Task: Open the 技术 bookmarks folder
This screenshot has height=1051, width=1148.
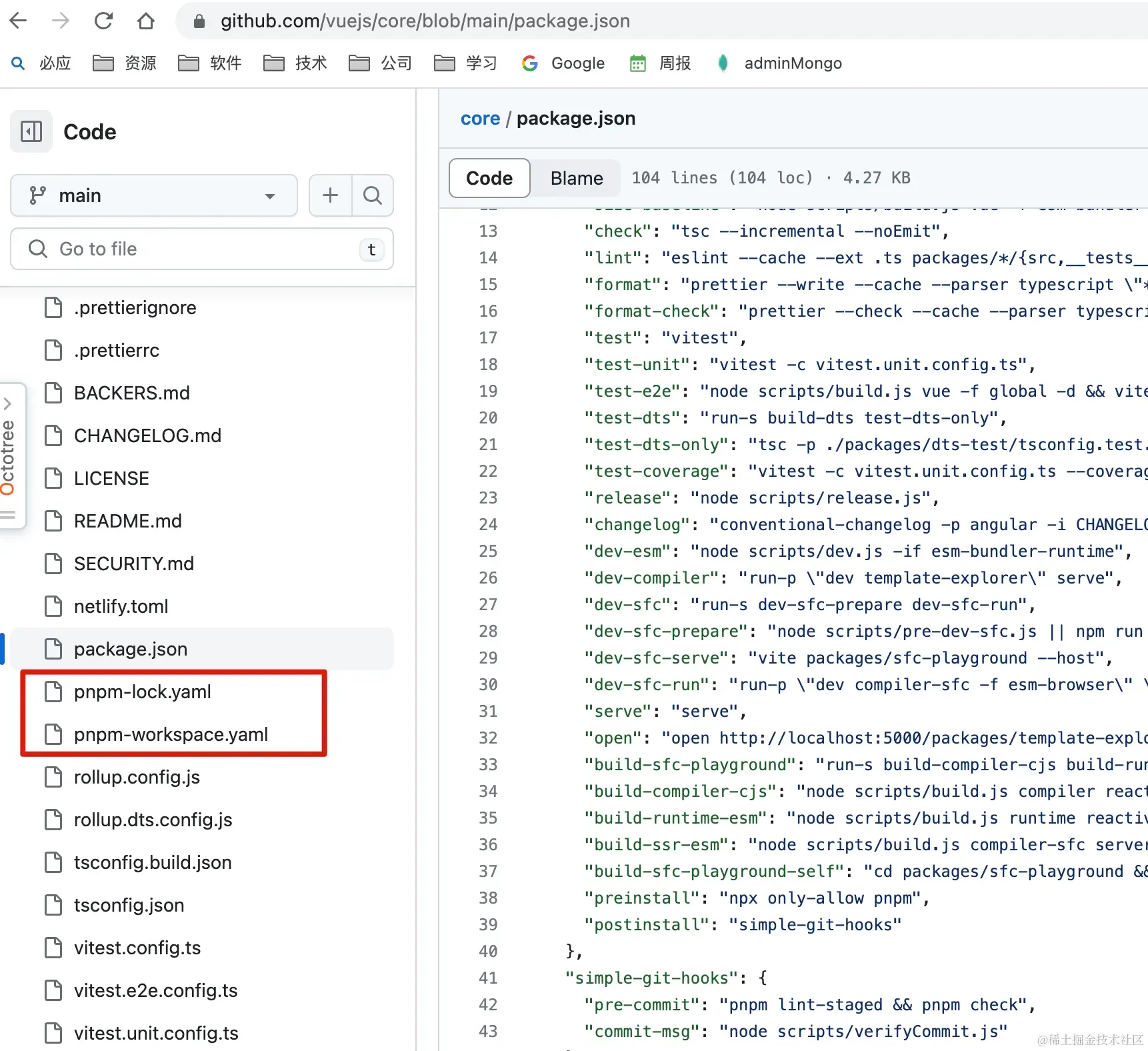Action: 295,63
